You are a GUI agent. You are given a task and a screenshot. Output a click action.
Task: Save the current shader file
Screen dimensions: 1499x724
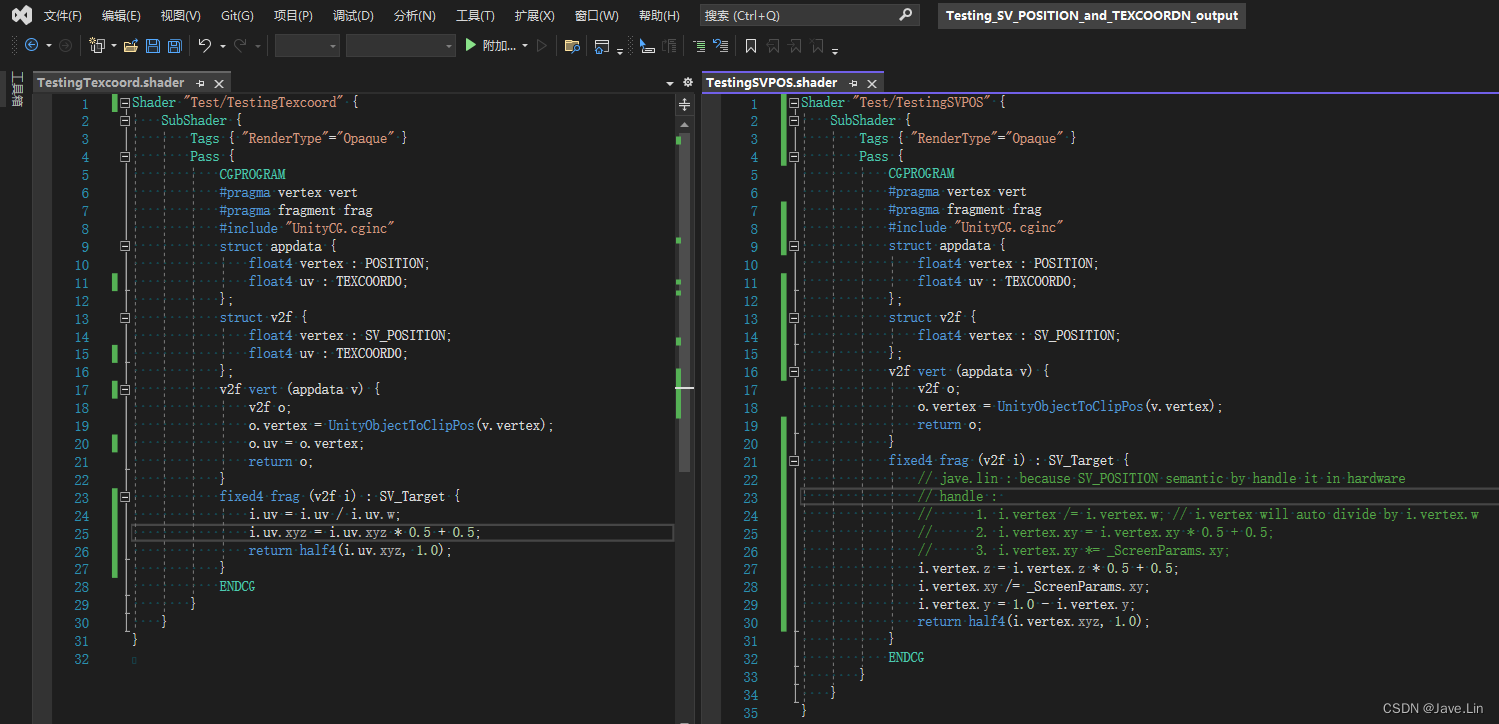click(x=153, y=45)
